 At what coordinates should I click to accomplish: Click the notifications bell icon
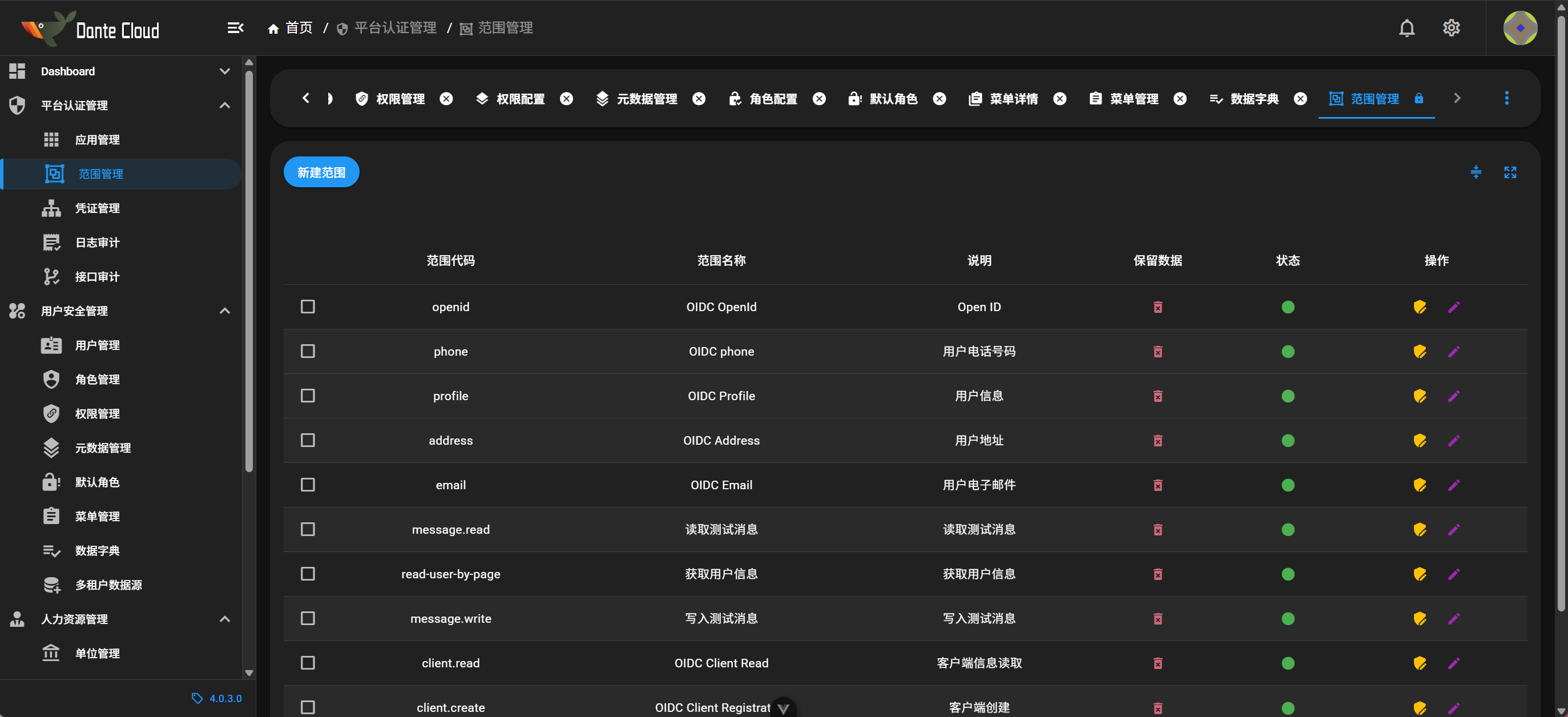[x=1406, y=28]
